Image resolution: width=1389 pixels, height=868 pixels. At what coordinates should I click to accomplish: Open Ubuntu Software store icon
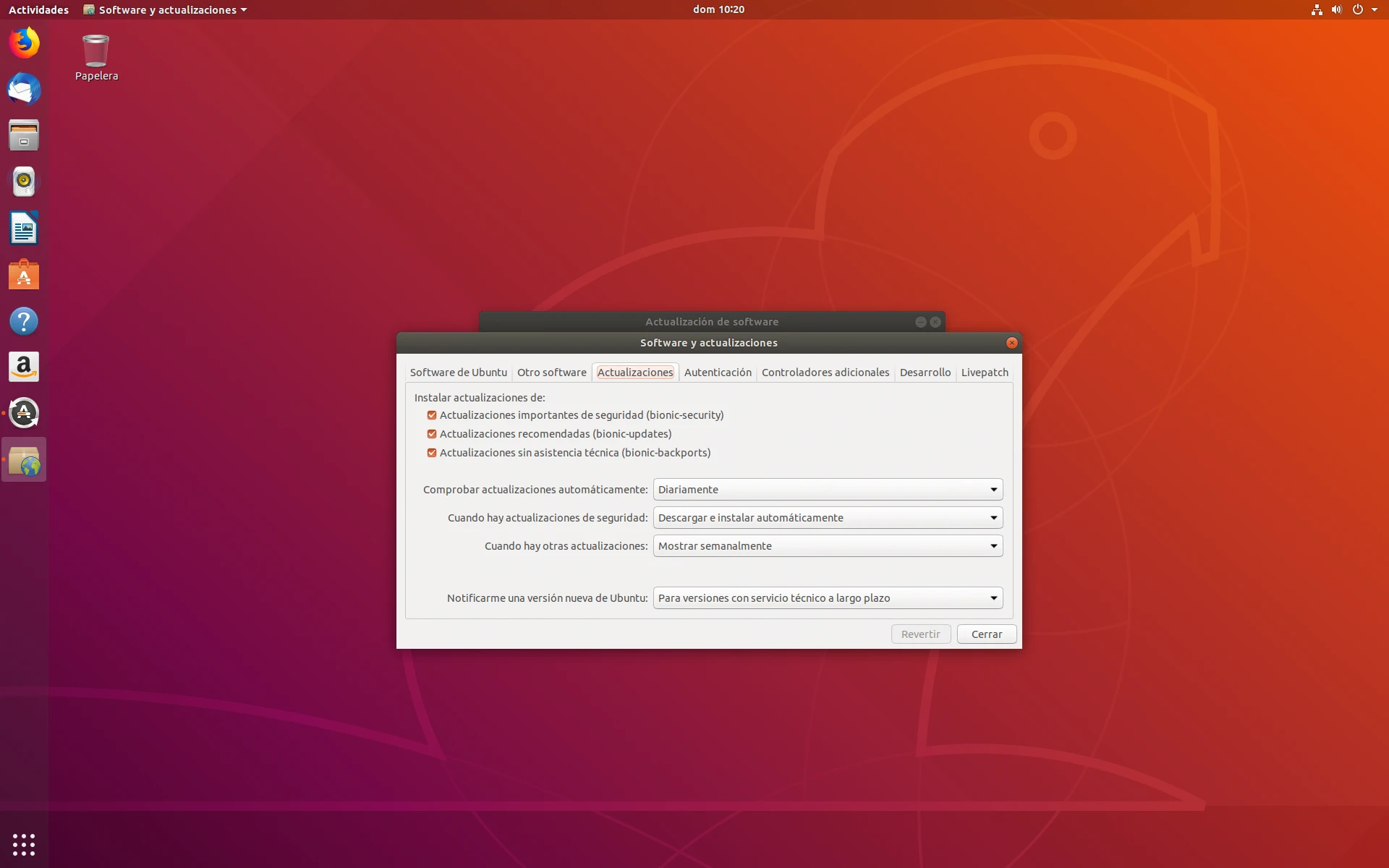(24, 275)
